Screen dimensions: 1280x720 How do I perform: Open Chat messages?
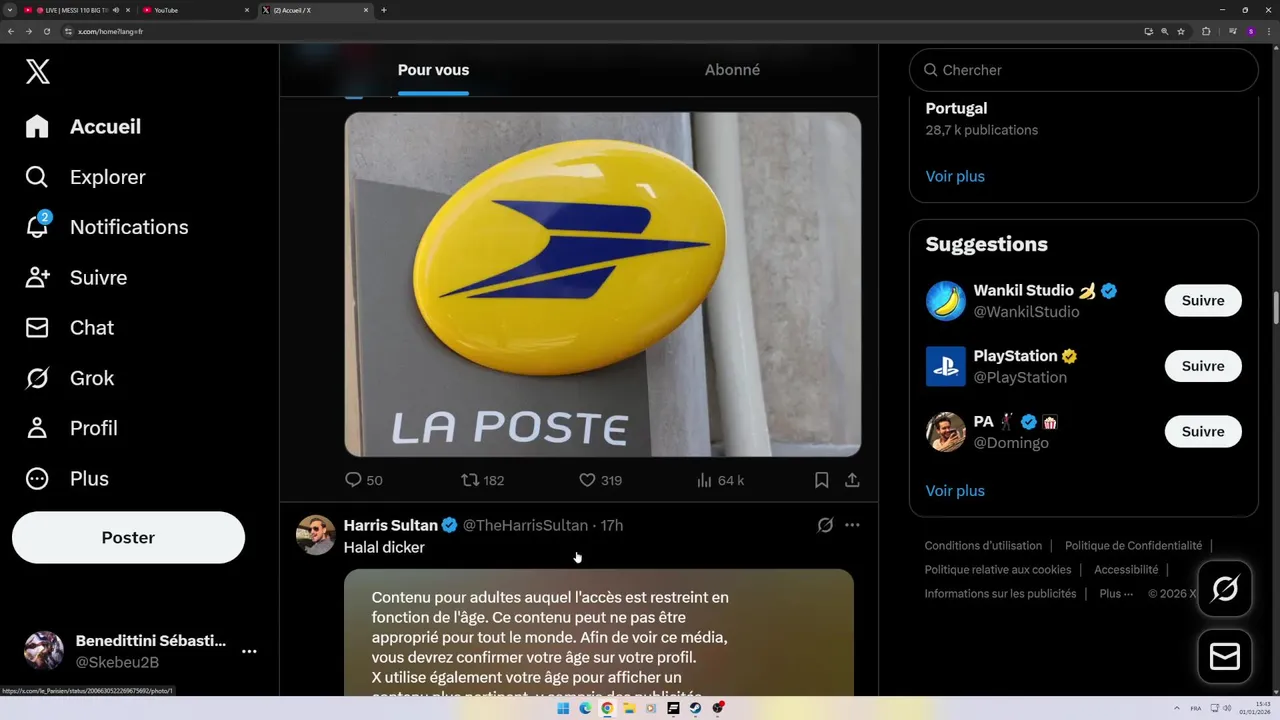pyautogui.click(x=69, y=328)
